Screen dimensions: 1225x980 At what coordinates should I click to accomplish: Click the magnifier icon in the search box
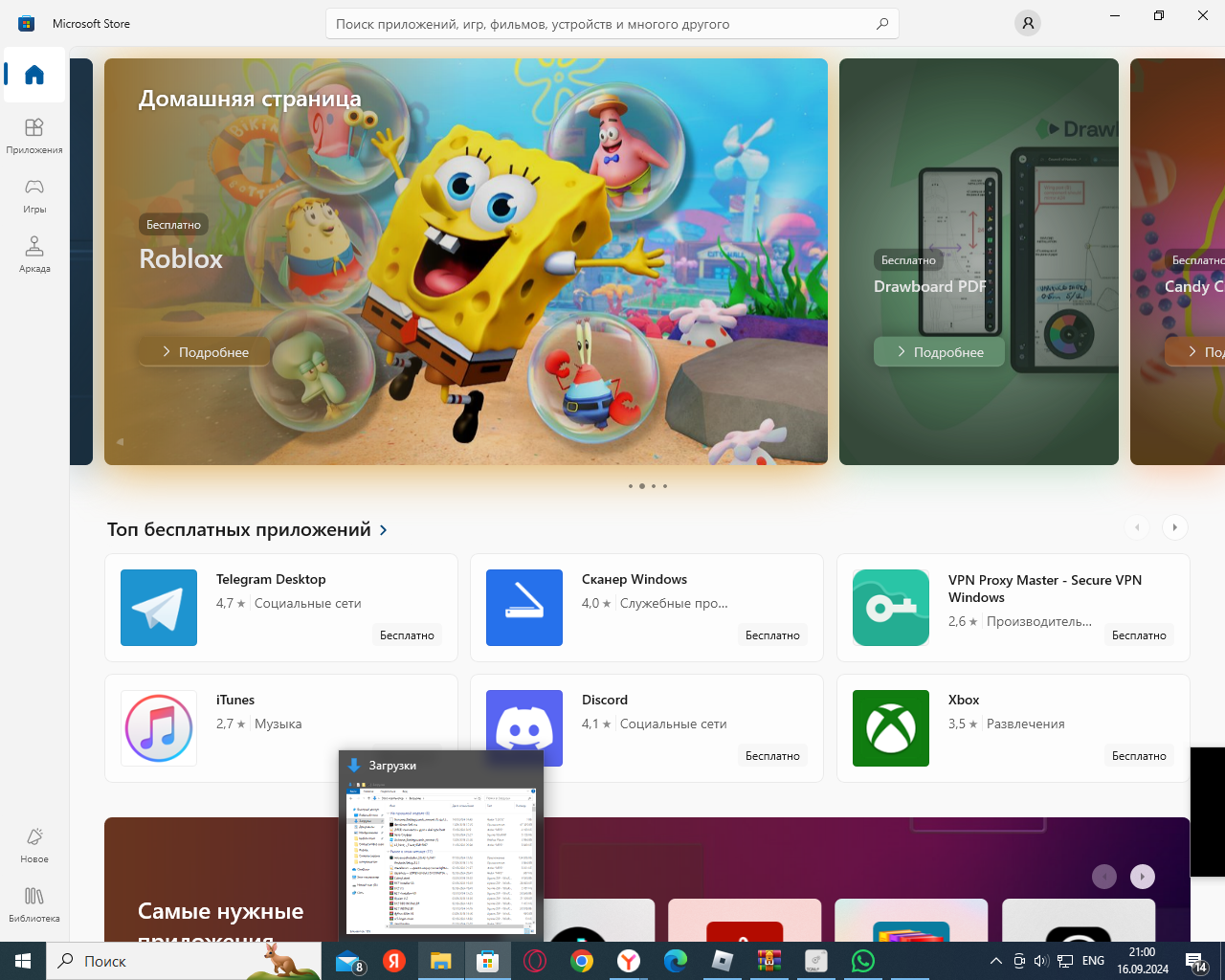[x=881, y=24]
